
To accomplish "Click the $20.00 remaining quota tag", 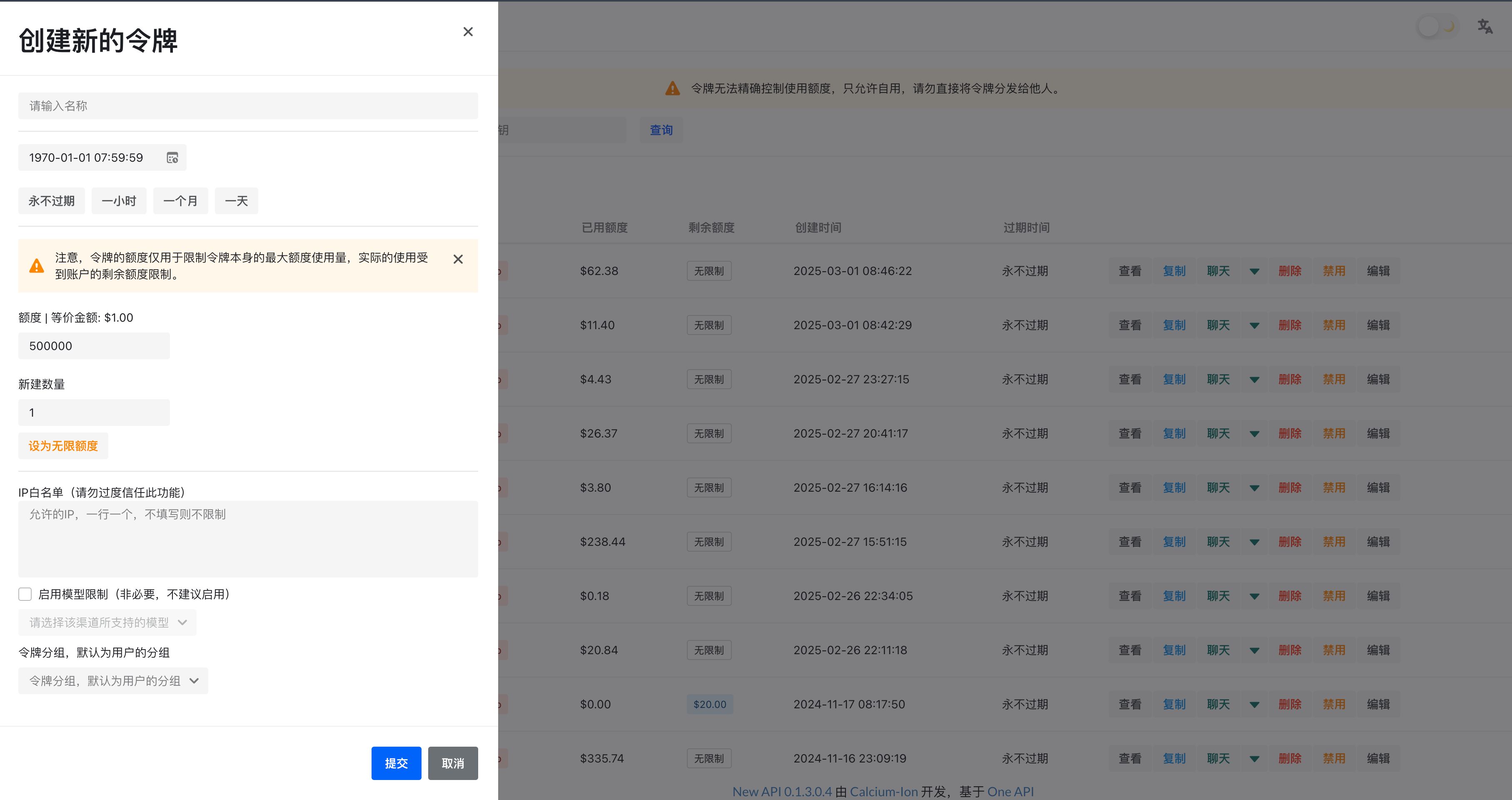I will tap(710, 704).
